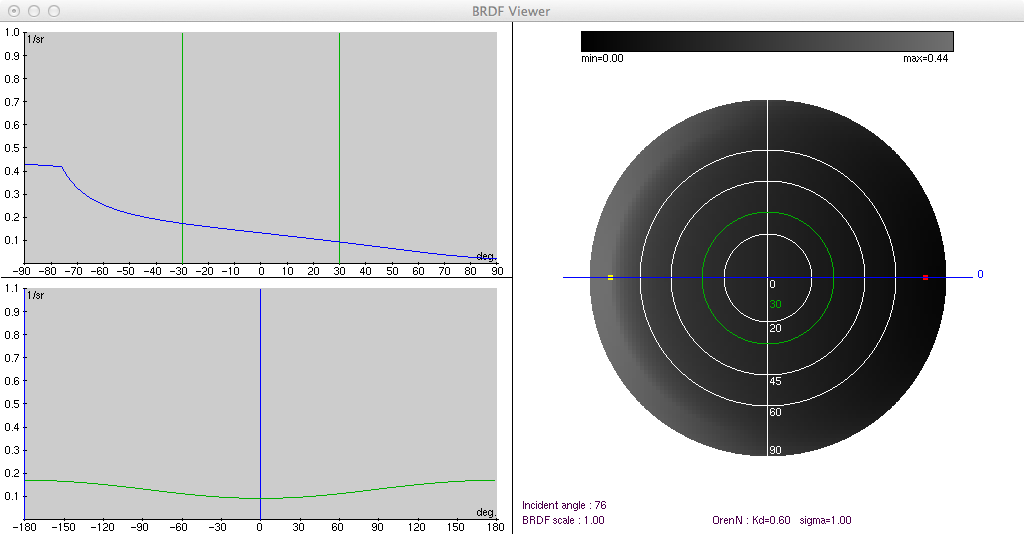Click the 20 degree ring label
The width and height of the screenshot is (1024, 534).
(x=775, y=328)
